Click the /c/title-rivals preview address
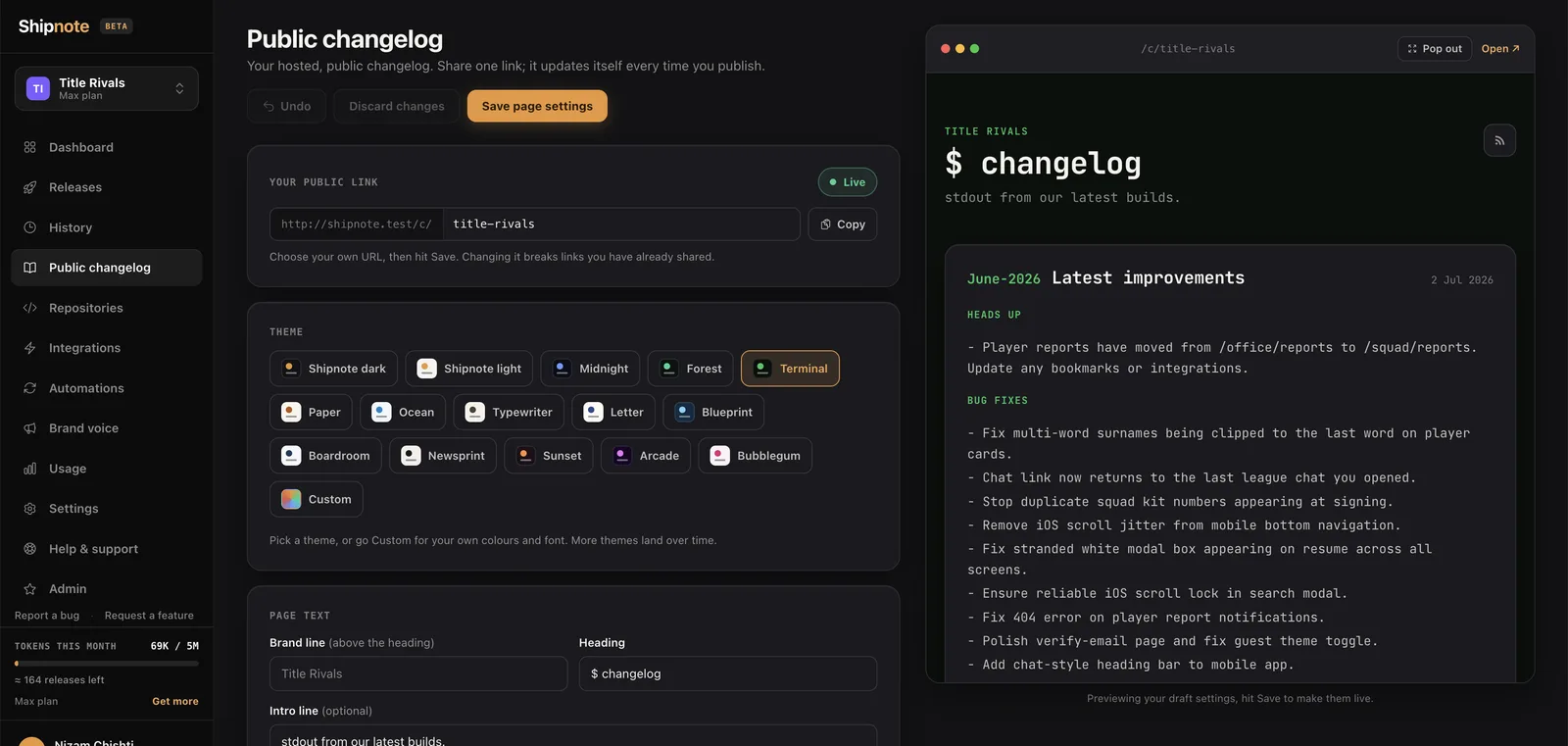The width and height of the screenshot is (1568, 746). [x=1188, y=49]
